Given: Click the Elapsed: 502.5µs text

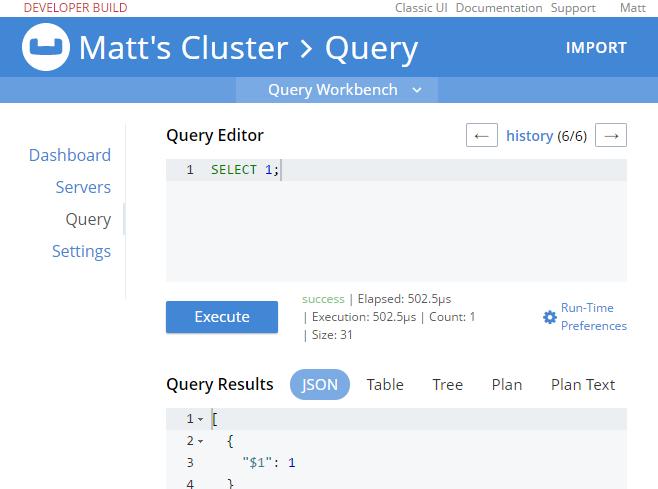Looking at the screenshot, I should click(404, 299).
